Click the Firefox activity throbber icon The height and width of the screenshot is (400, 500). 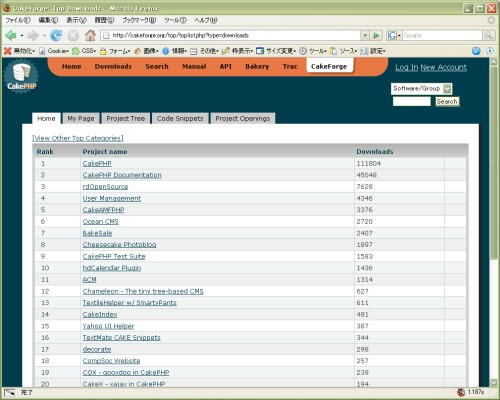pos(491,20)
